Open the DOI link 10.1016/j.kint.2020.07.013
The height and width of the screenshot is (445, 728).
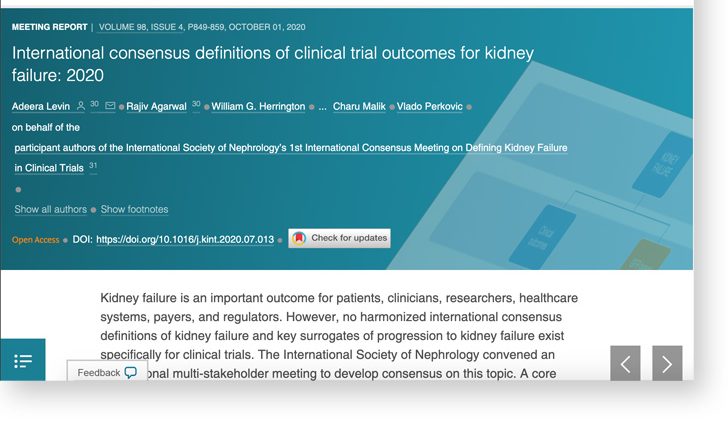pyautogui.click(x=184, y=240)
